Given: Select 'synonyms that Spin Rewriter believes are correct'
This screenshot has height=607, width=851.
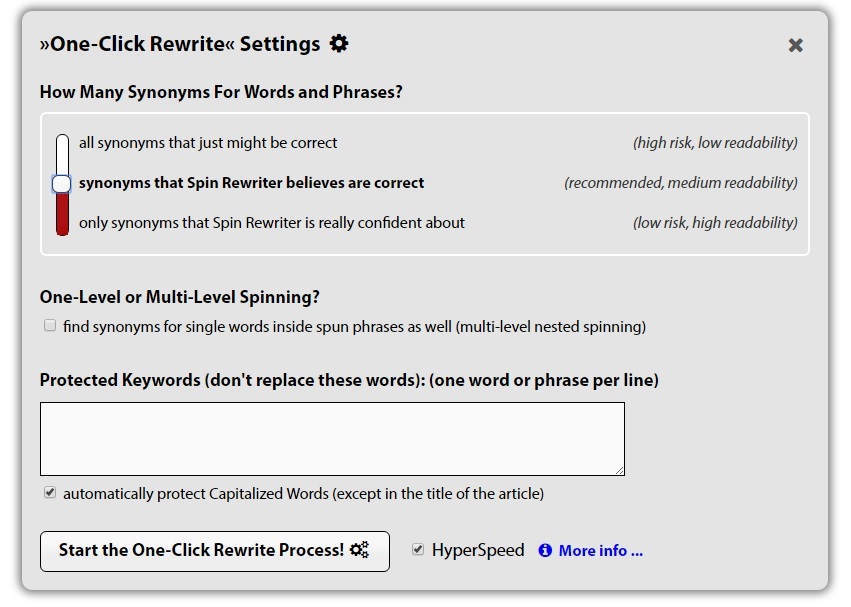Looking at the screenshot, I should [251, 183].
